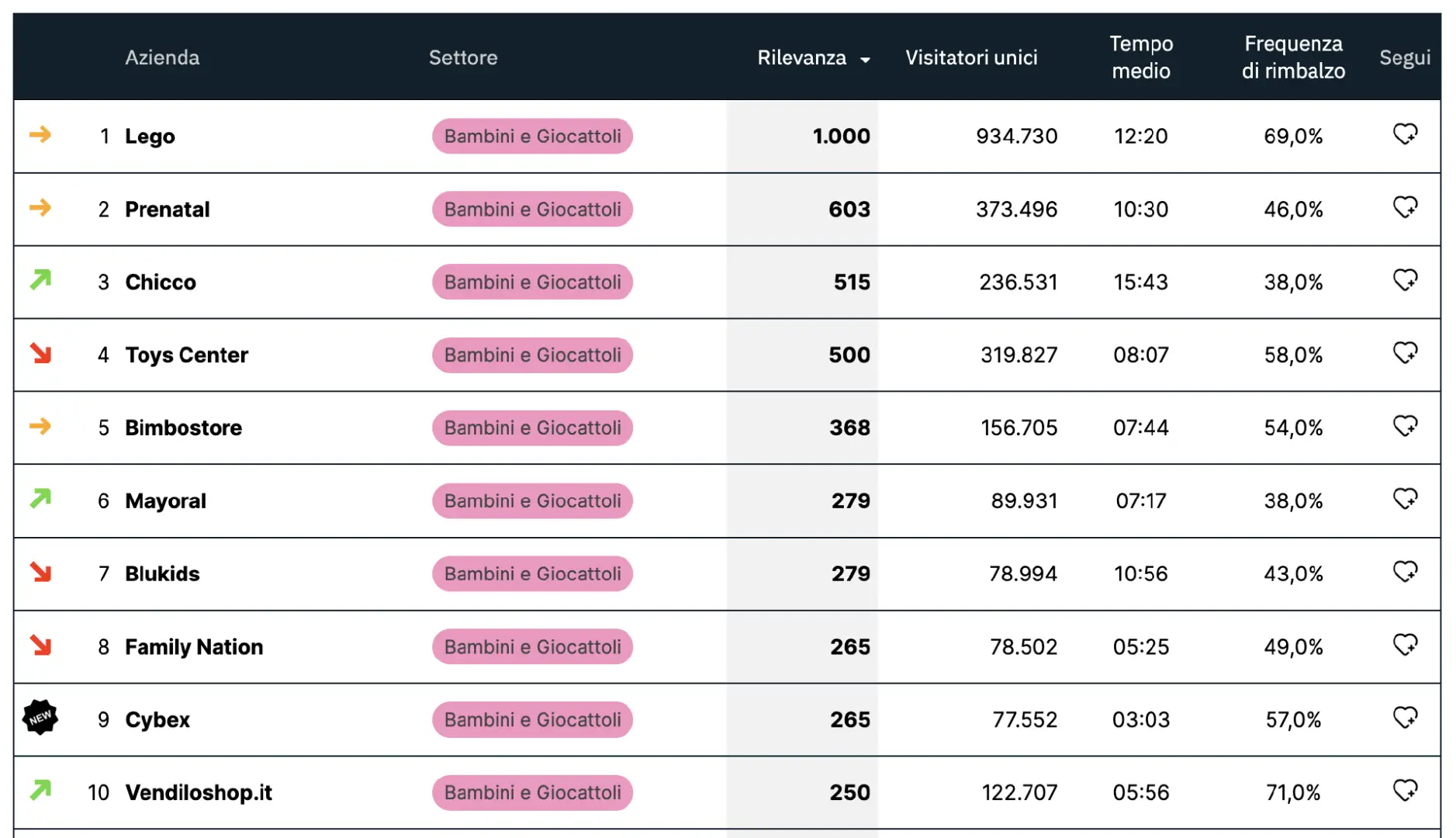This screenshot has height=838, width=1456.
Task: Sort table by Settore column header
Action: click(463, 57)
